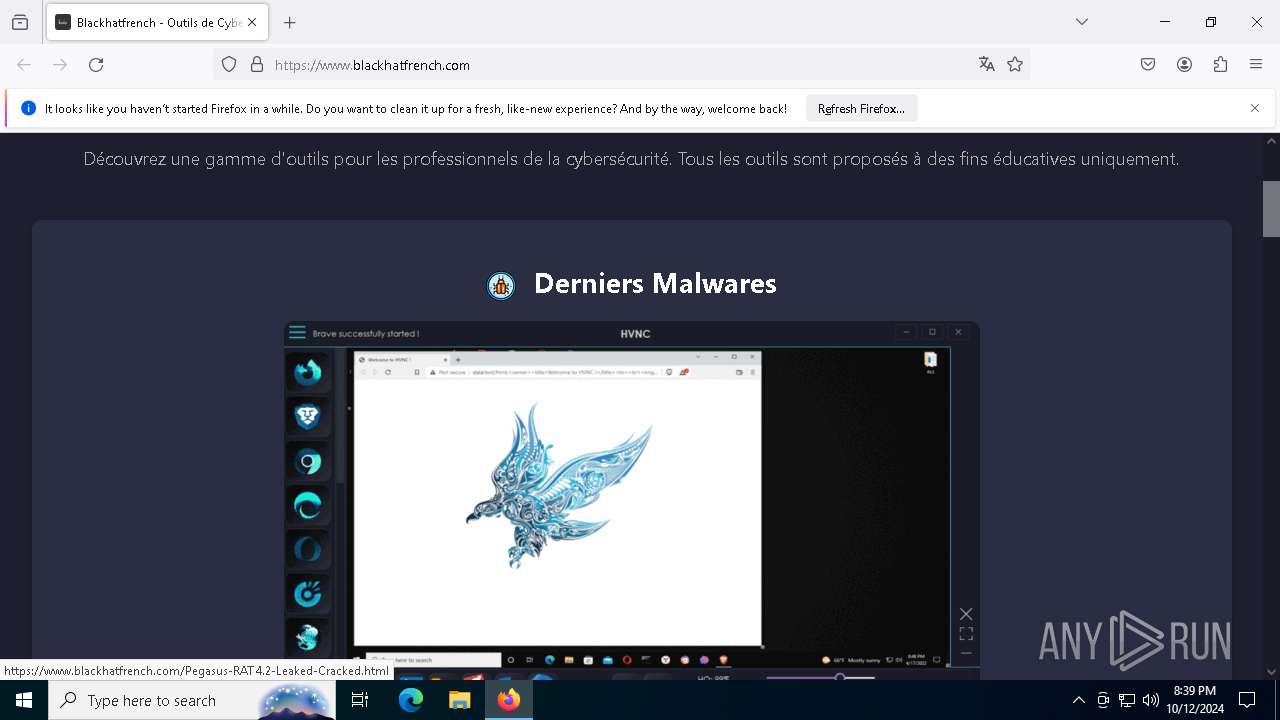Image resolution: width=1280 pixels, height=720 pixels.
Task: Open tracking protection shield icon
Action: [229, 65]
